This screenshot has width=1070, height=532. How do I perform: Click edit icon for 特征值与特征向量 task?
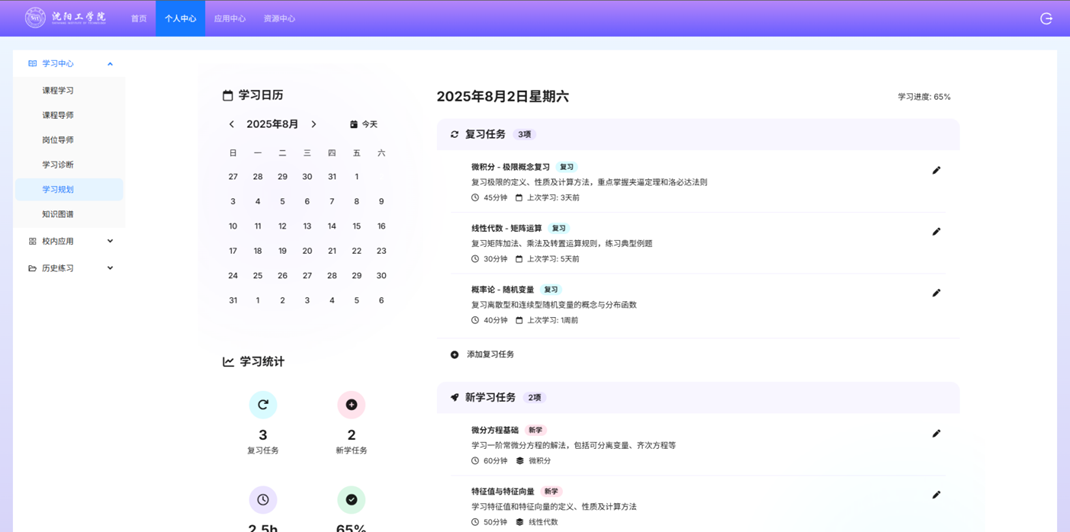[x=936, y=495]
